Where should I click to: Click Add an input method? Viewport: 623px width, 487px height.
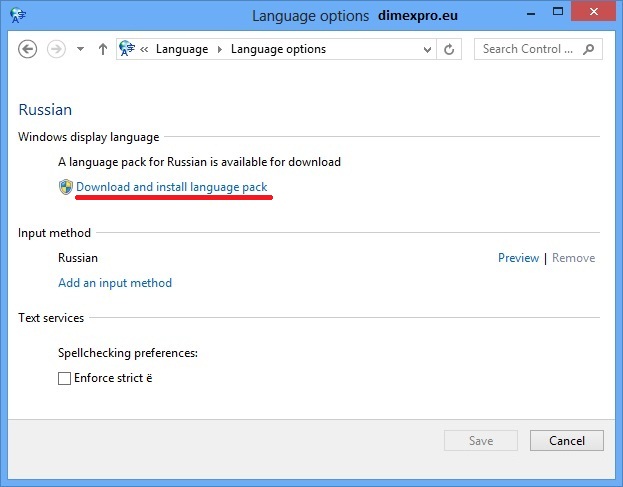coord(115,283)
